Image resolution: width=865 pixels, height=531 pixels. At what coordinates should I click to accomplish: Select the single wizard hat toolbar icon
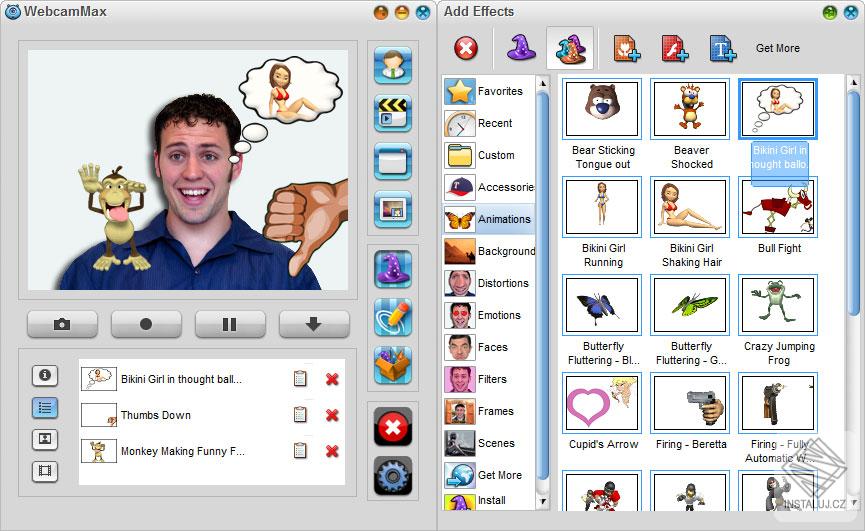click(521, 48)
